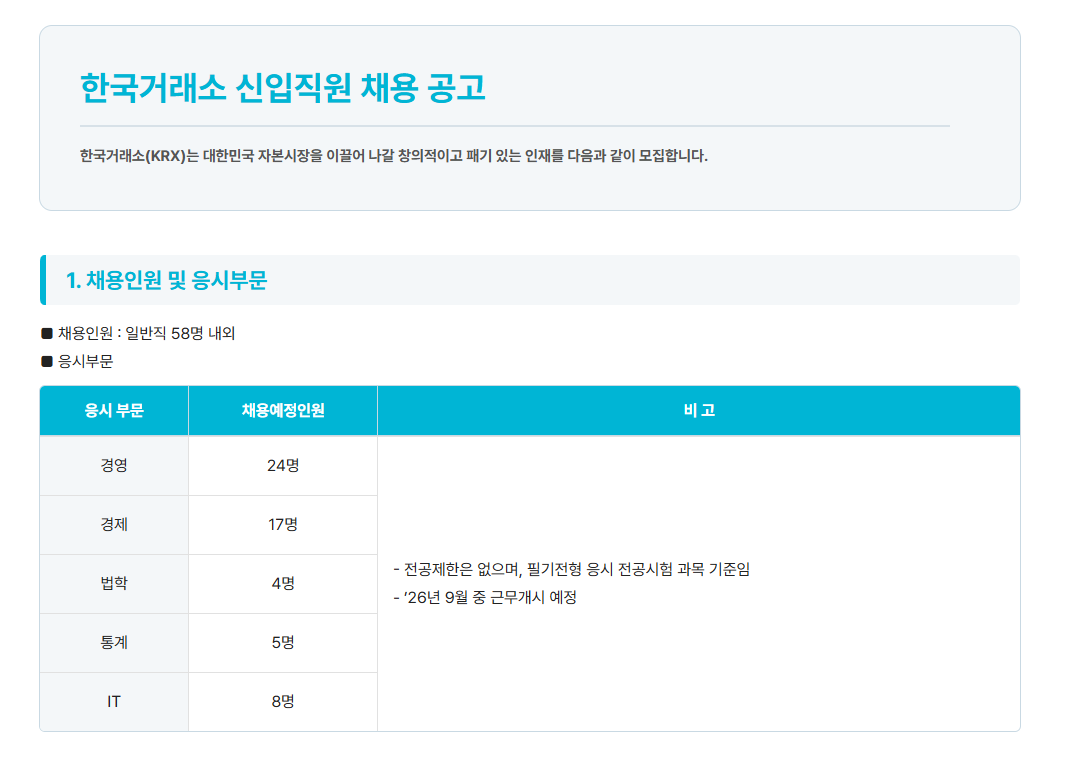
Task: Select the 법학 table cell
Action: coord(114,584)
